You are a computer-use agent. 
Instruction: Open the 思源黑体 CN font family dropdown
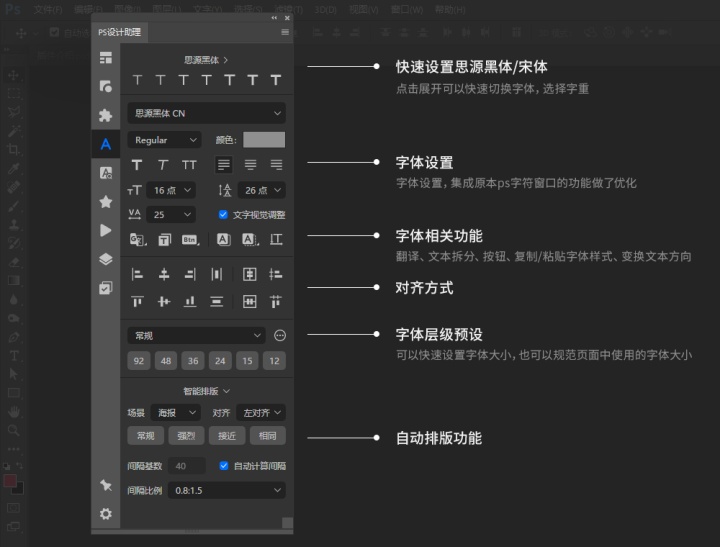[206, 113]
